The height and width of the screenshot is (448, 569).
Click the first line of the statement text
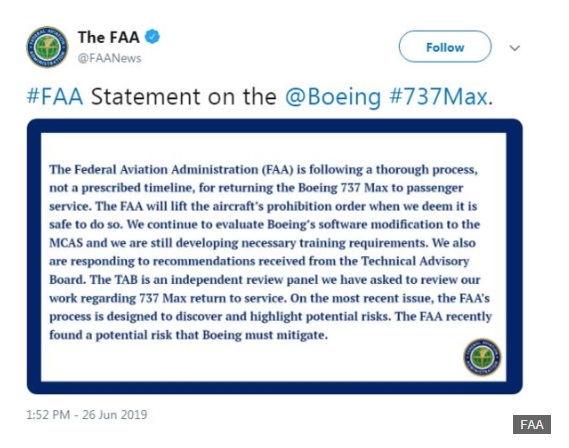(x=263, y=170)
